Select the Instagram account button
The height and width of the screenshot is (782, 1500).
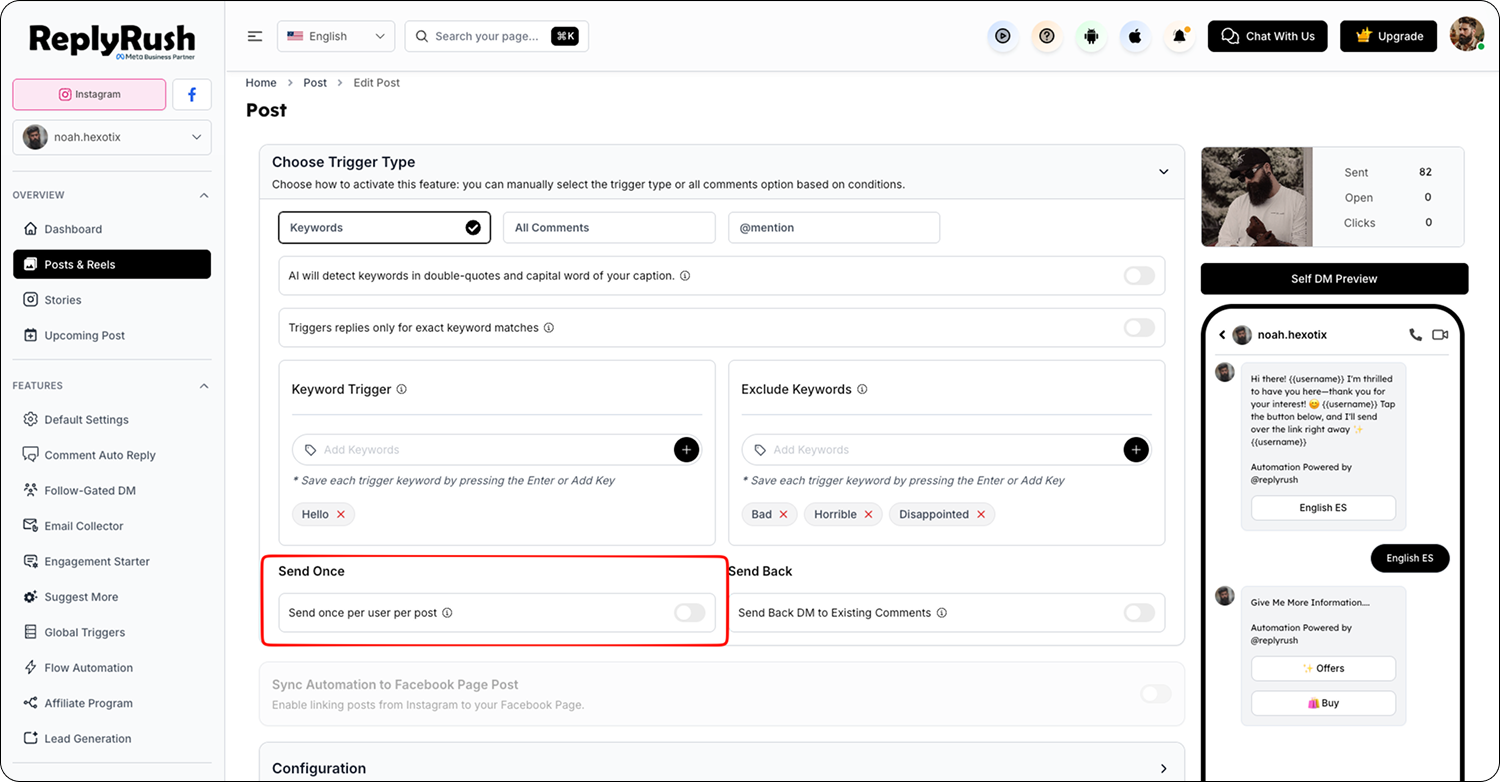pyautogui.click(x=89, y=94)
